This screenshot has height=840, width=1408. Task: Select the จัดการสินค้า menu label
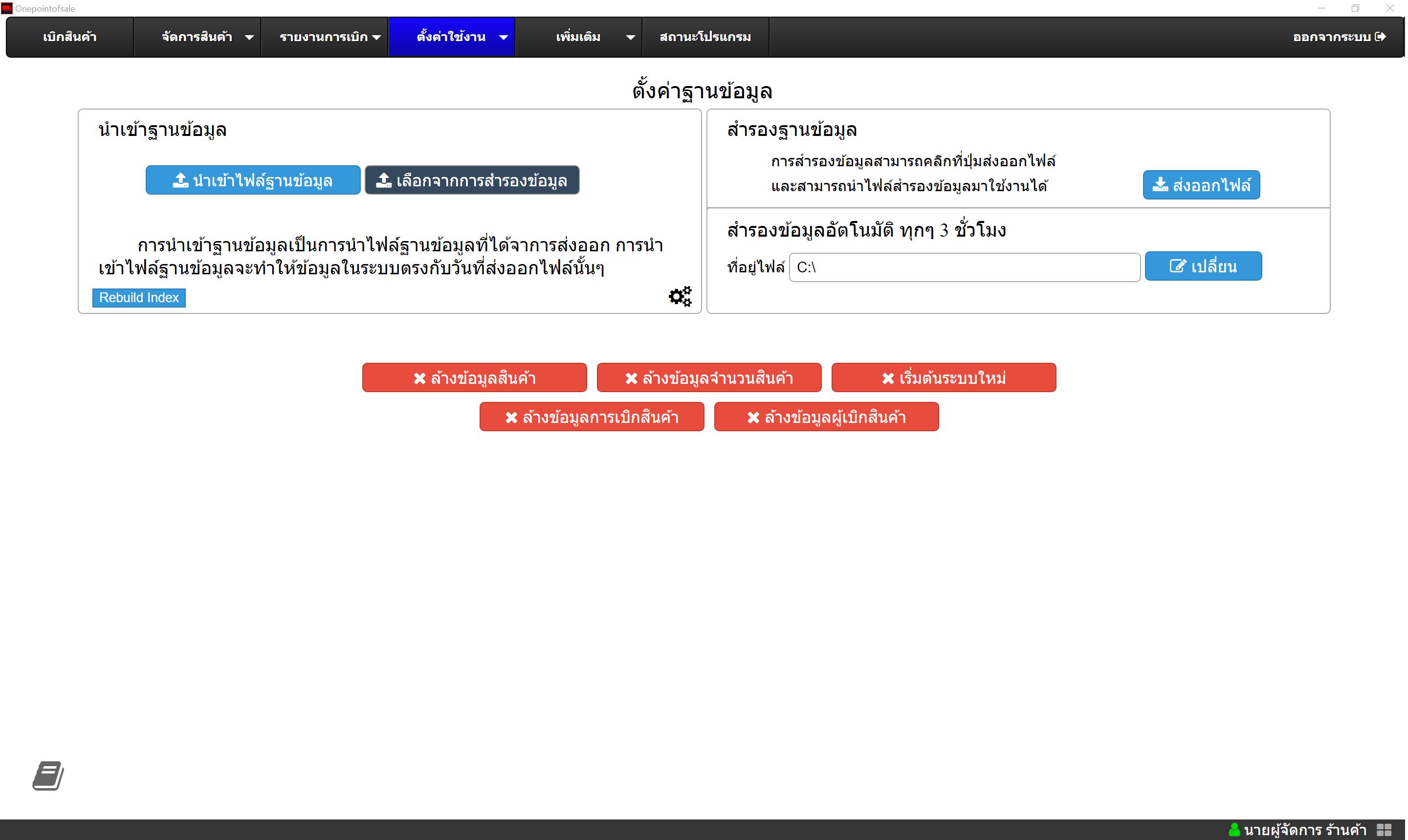(197, 37)
